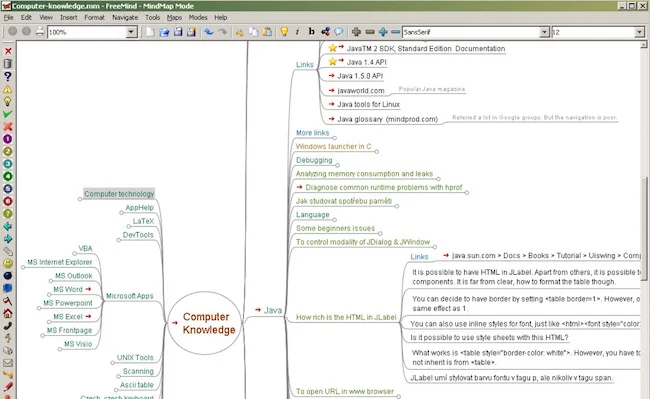This screenshot has height=399, width=650.
Task: Add the Priority 1 purple icon
Action: [7, 139]
